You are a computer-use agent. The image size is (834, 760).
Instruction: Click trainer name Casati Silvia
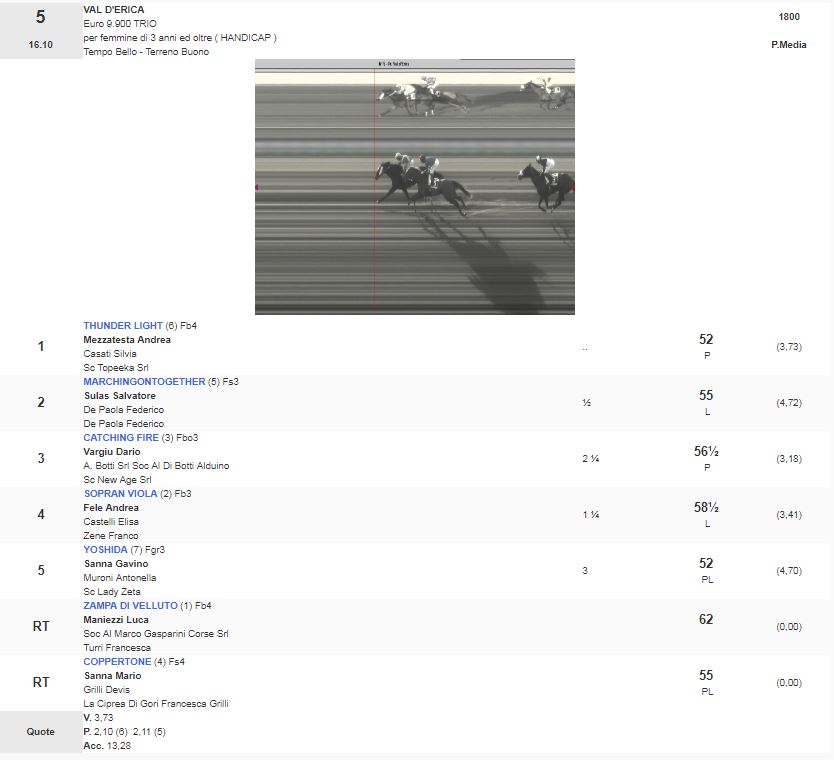point(110,354)
